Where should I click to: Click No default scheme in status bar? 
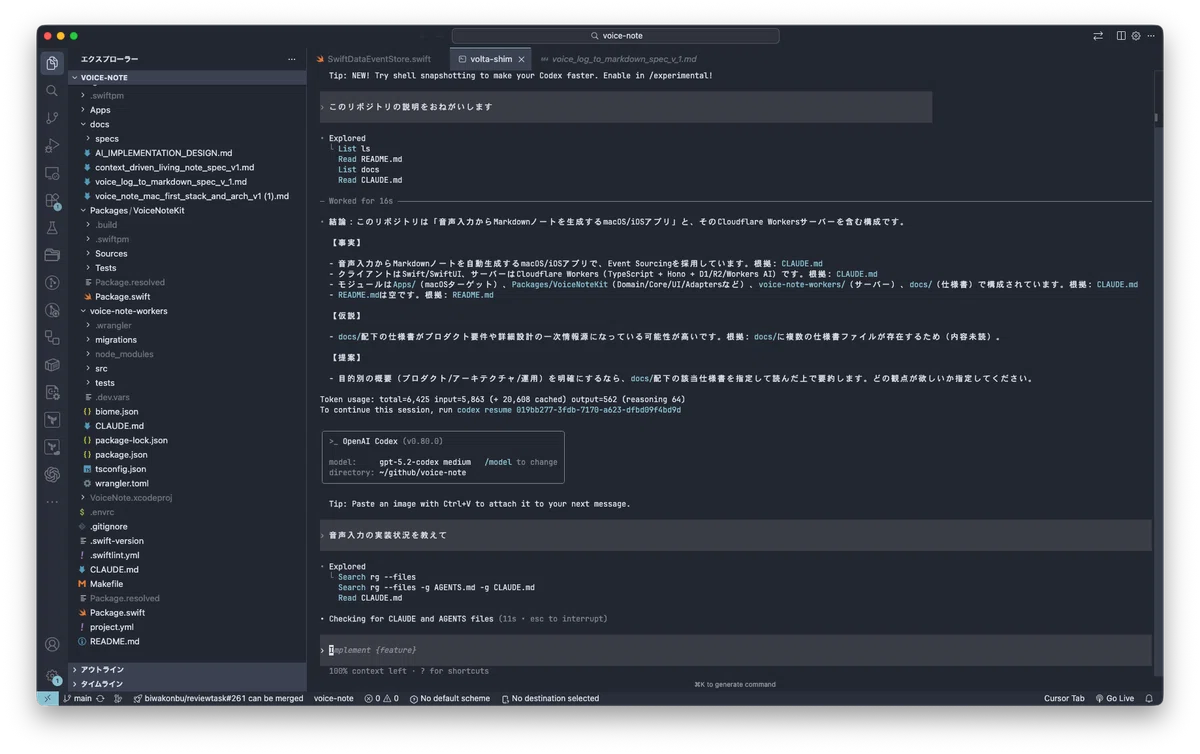tap(450, 698)
